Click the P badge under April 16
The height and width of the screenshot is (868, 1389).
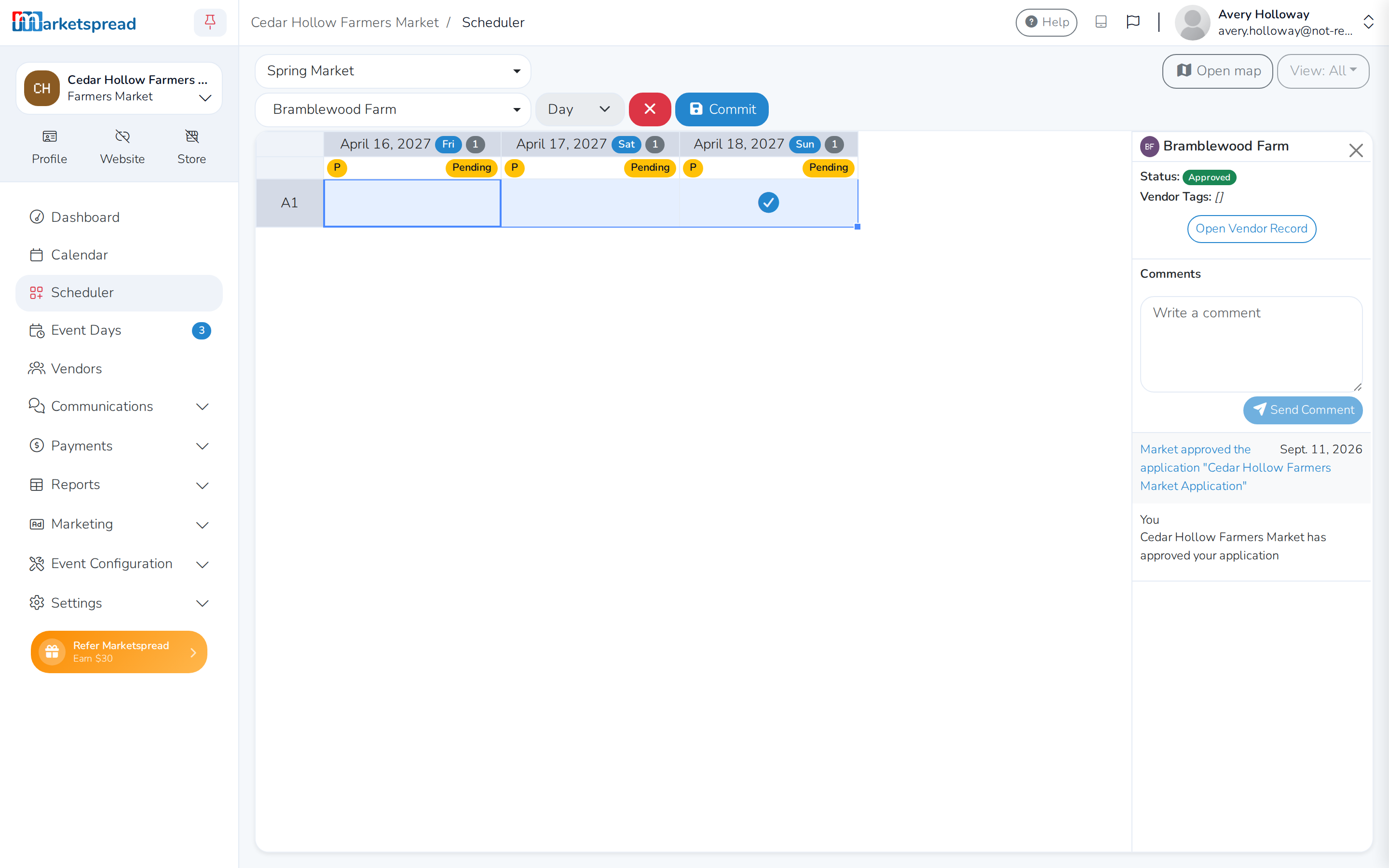pos(337,168)
